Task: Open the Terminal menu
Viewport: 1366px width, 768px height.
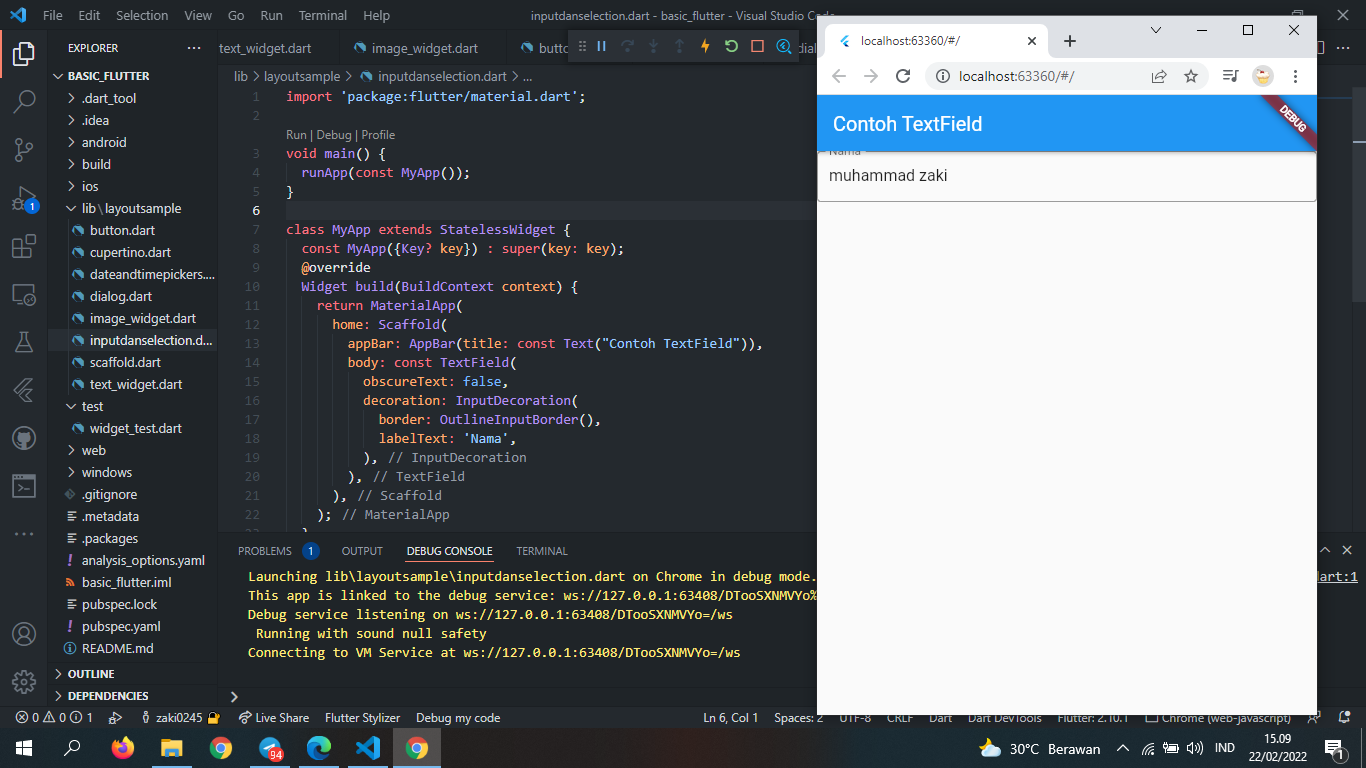Action: 322,15
